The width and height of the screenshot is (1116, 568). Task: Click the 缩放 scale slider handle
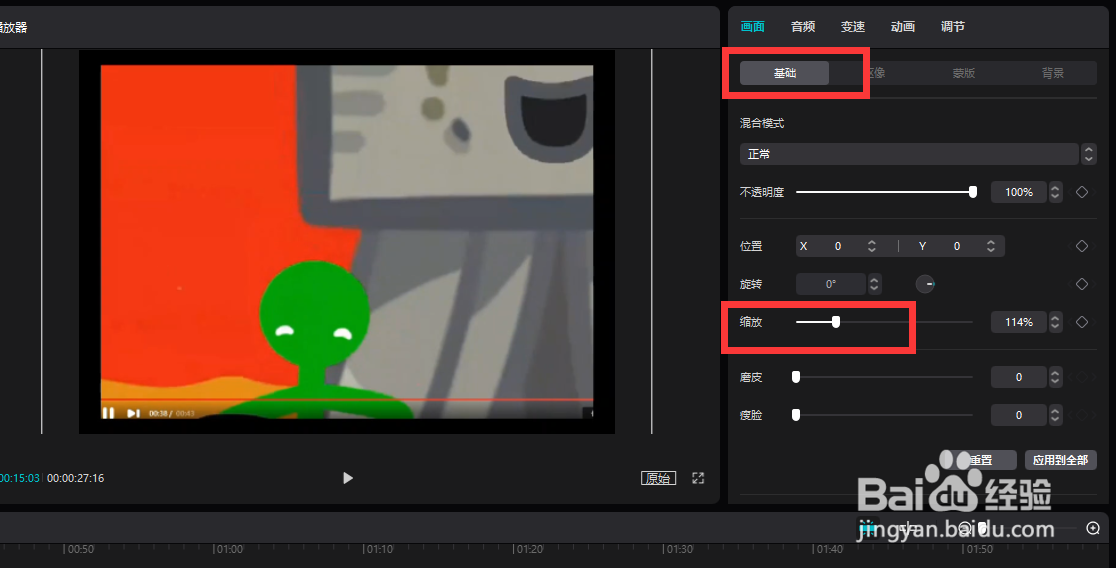click(x=836, y=322)
